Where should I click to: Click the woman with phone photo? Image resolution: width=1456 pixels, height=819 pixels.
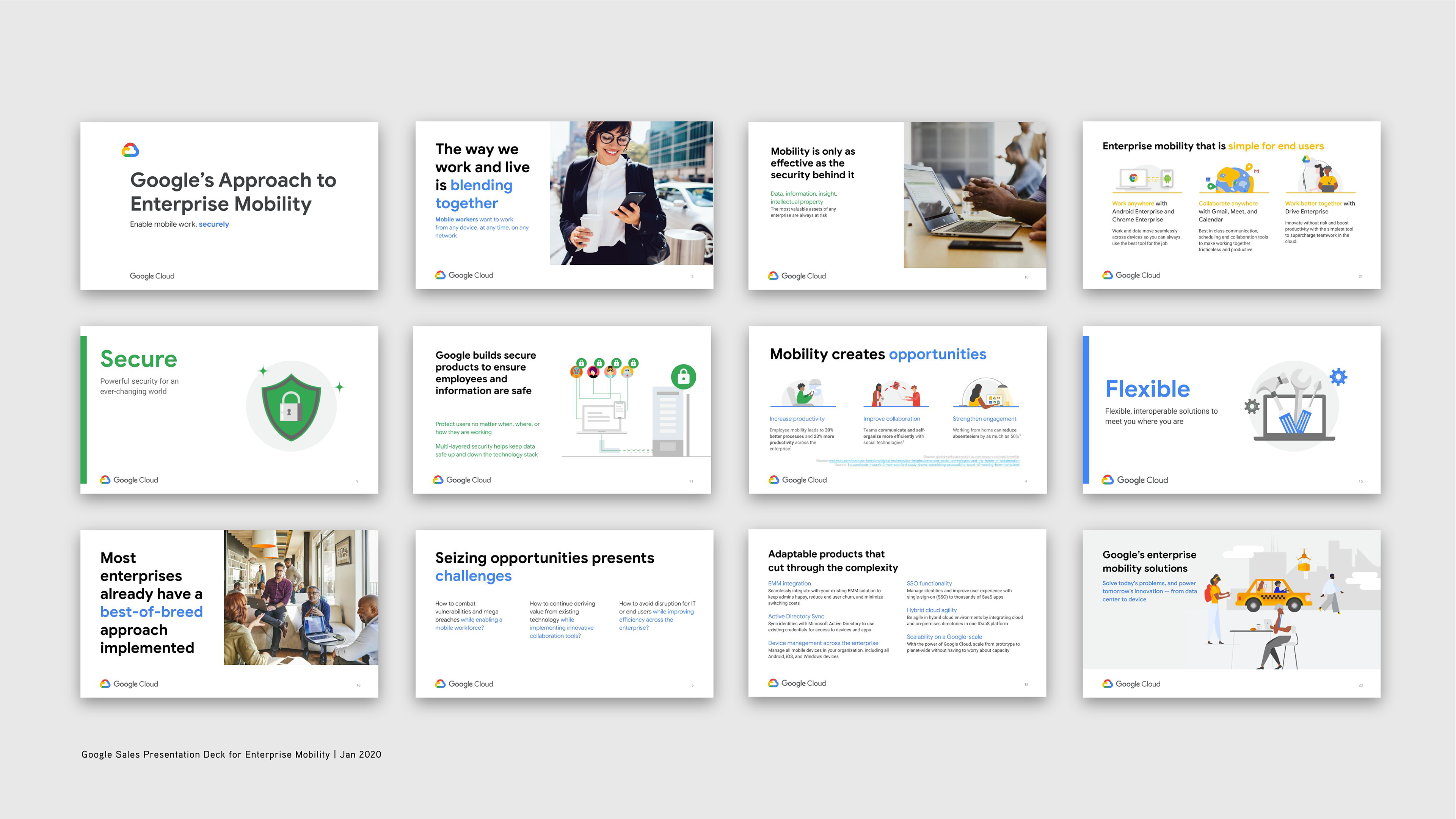[631, 193]
